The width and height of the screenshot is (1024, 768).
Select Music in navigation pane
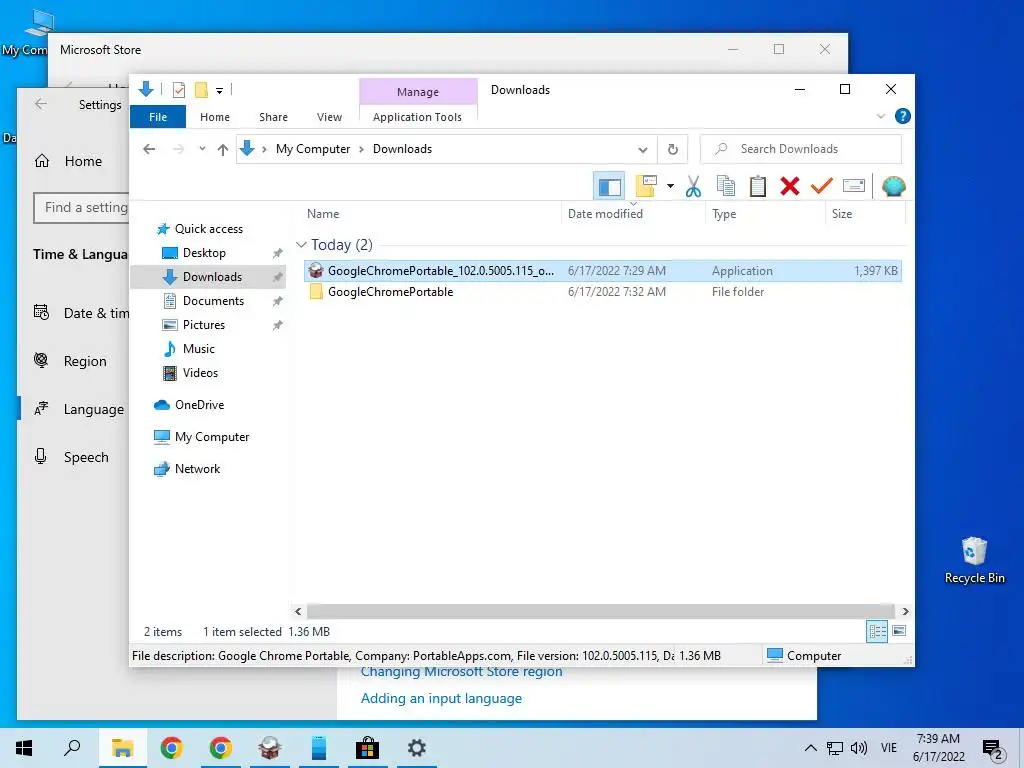click(198, 349)
